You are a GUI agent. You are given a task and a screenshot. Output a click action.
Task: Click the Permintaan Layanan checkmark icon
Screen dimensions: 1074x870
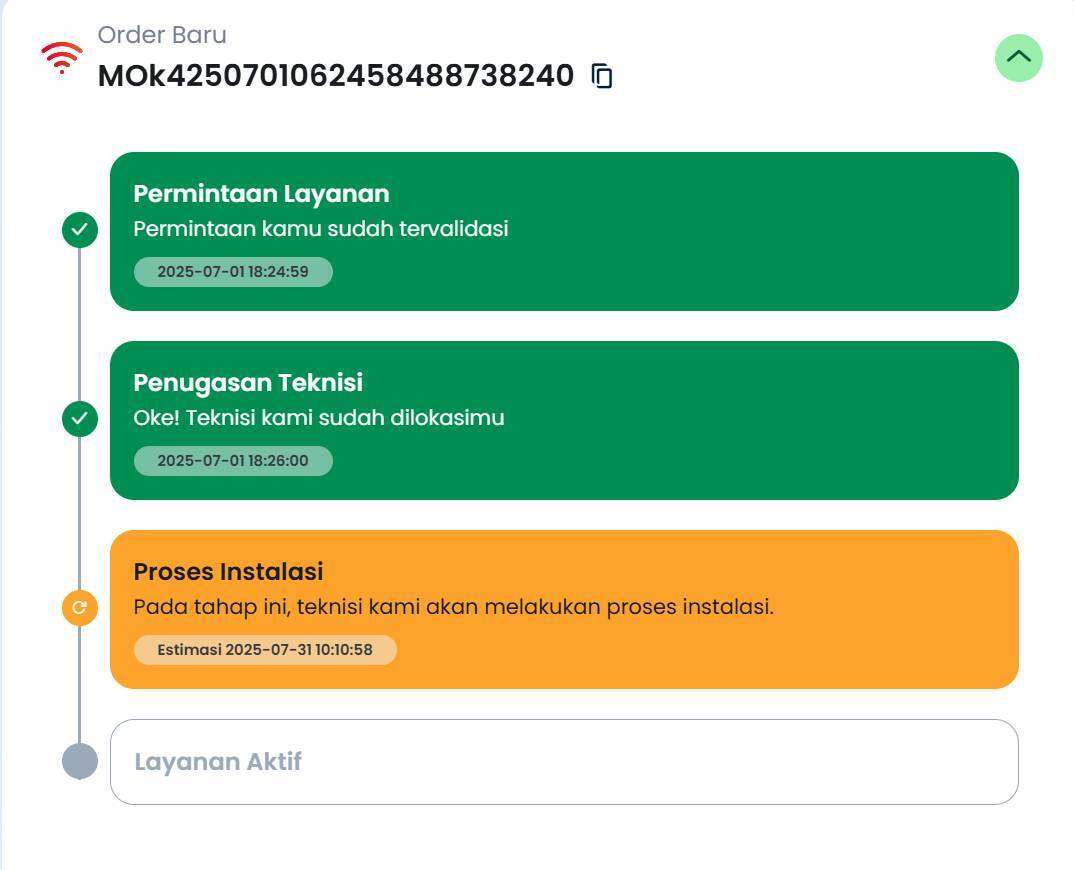[x=79, y=229]
